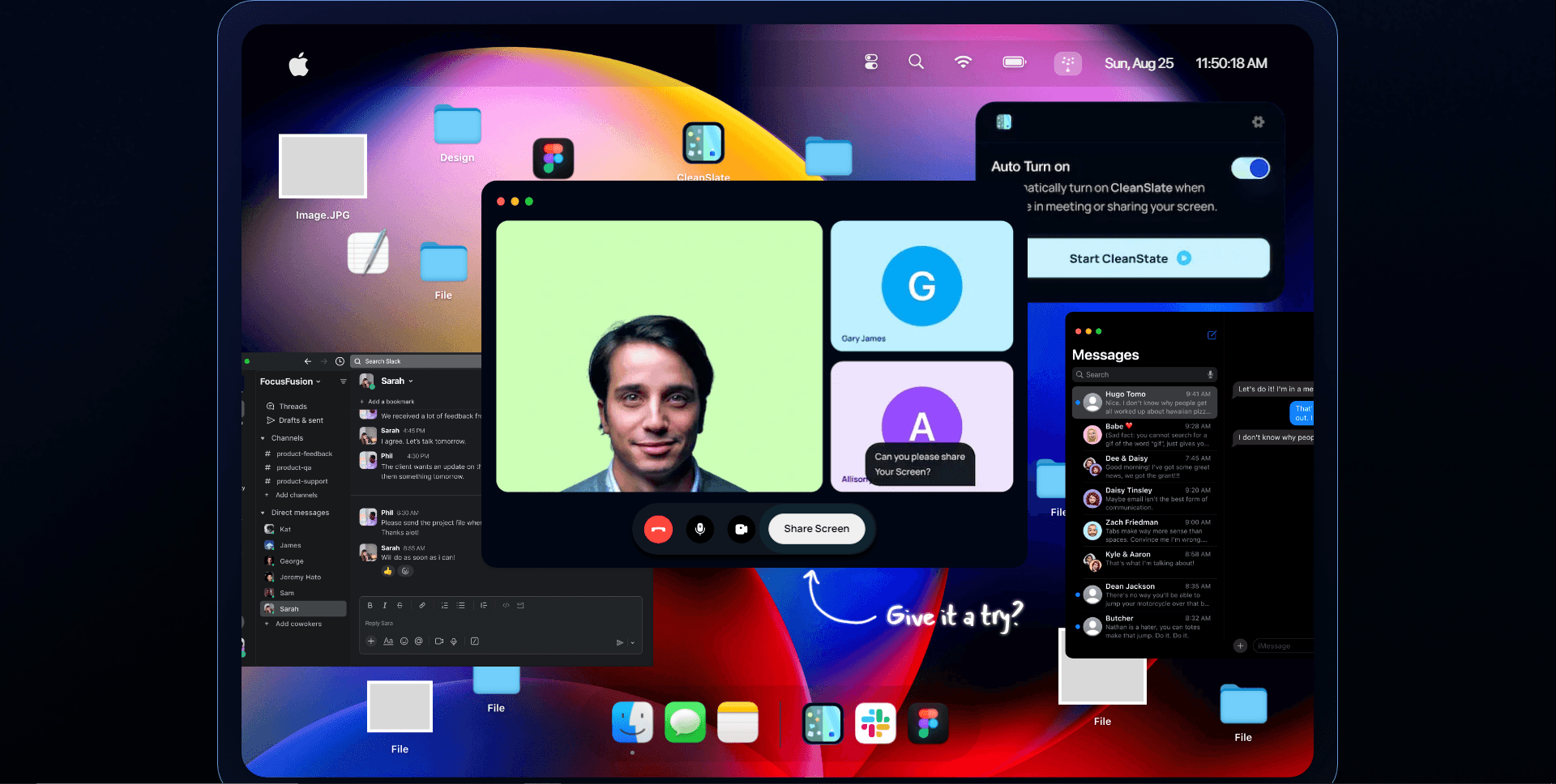The width and height of the screenshot is (1556, 784).
Task: Open Spotlight search in the menu bar
Action: 916,62
